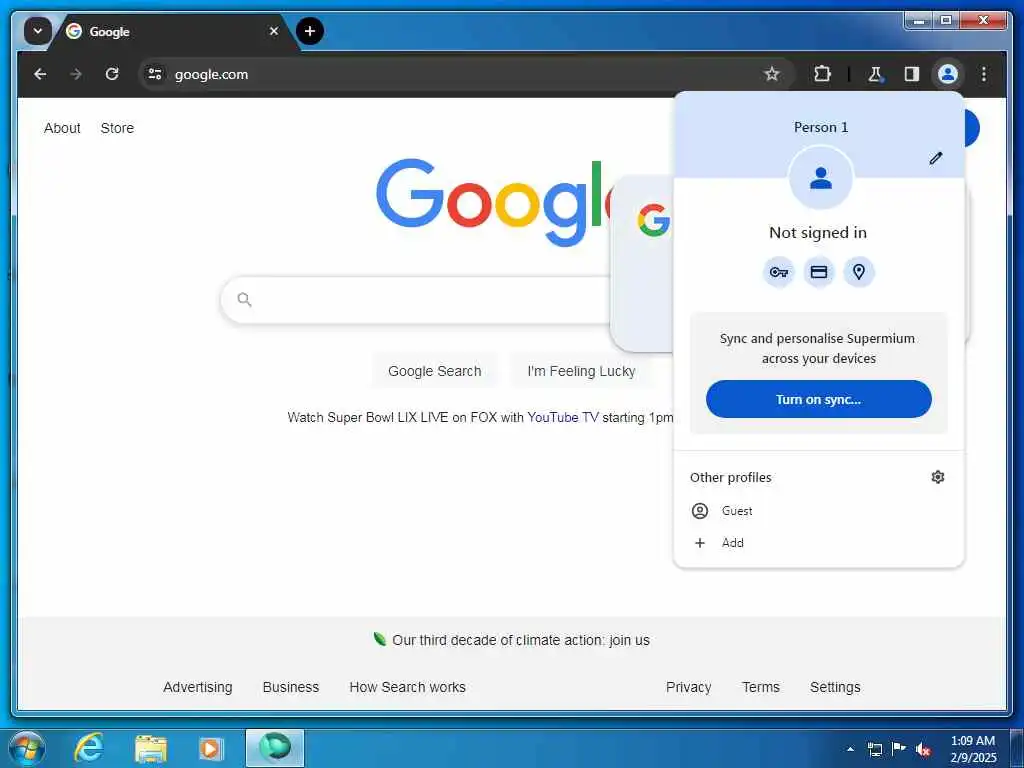Add a new profile
Screen dimensions: 1024x768
click(x=818, y=543)
